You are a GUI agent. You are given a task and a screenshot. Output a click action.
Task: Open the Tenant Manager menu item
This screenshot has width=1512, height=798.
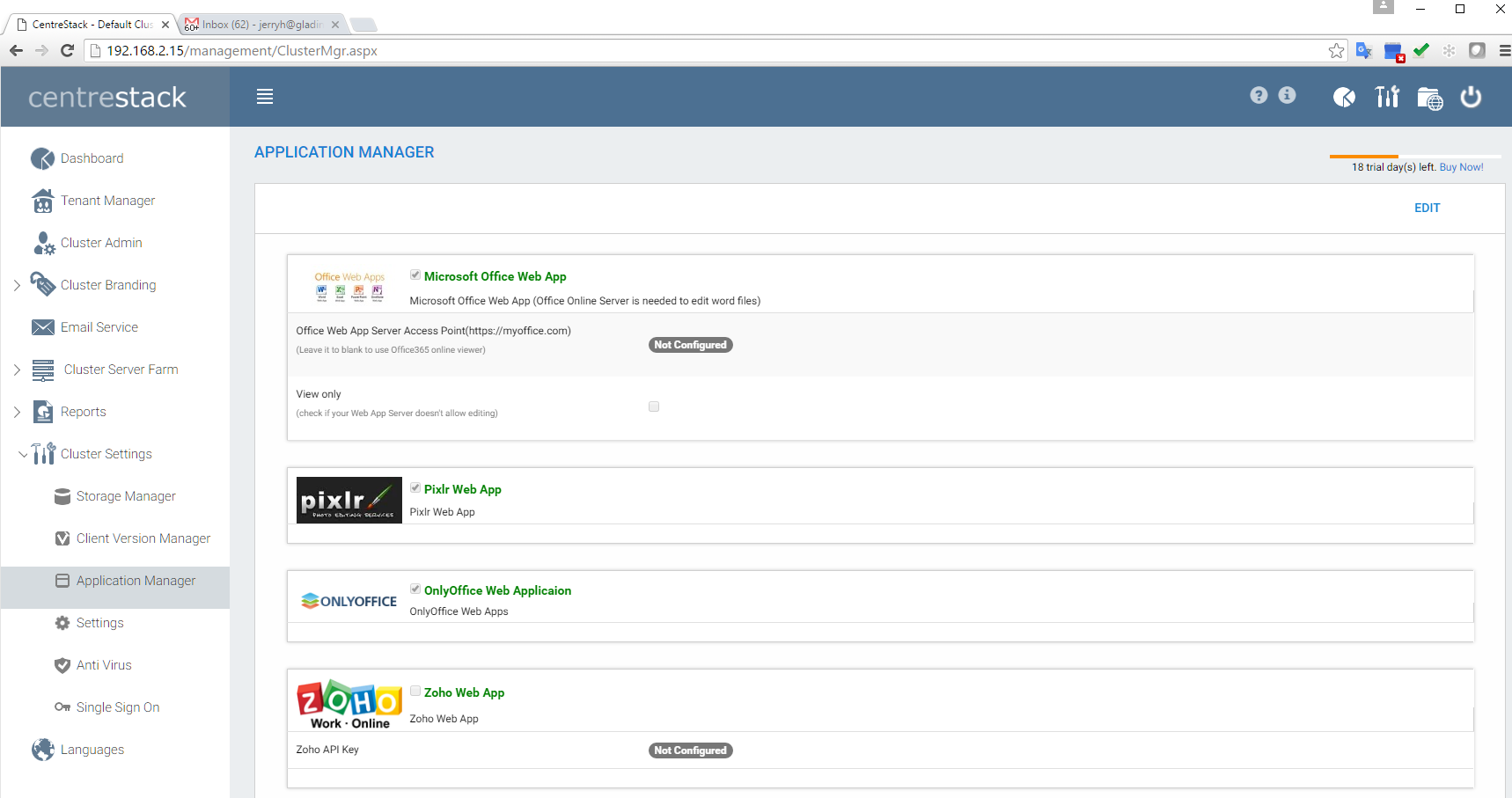click(107, 201)
